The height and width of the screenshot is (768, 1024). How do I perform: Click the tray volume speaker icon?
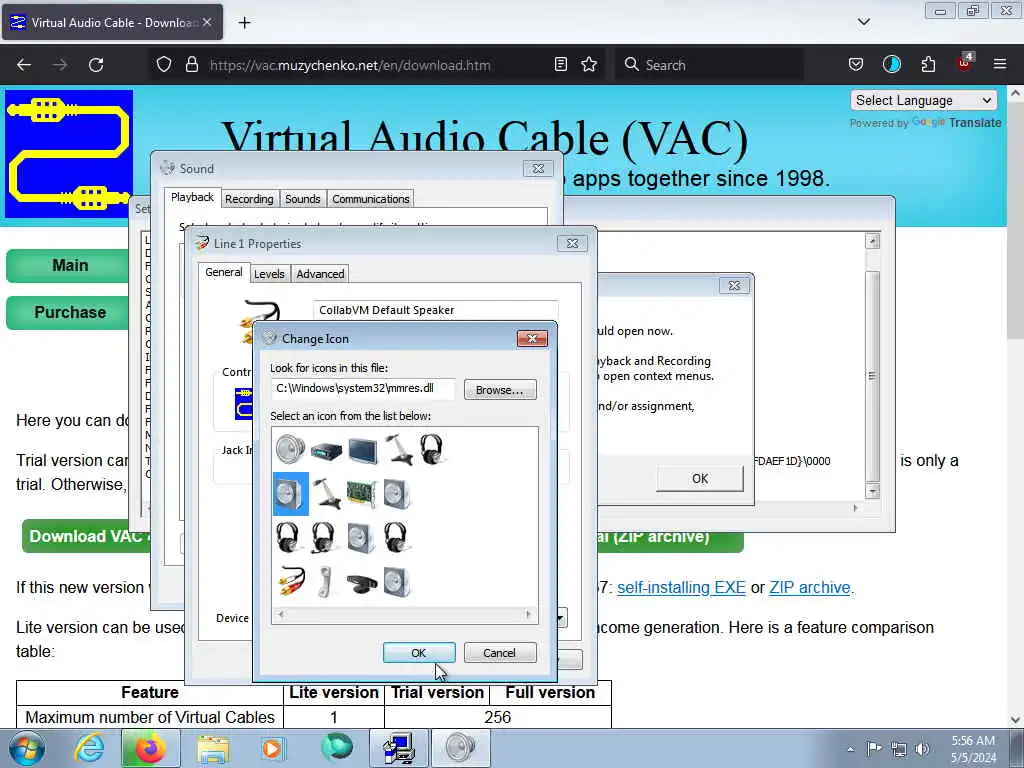922,749
